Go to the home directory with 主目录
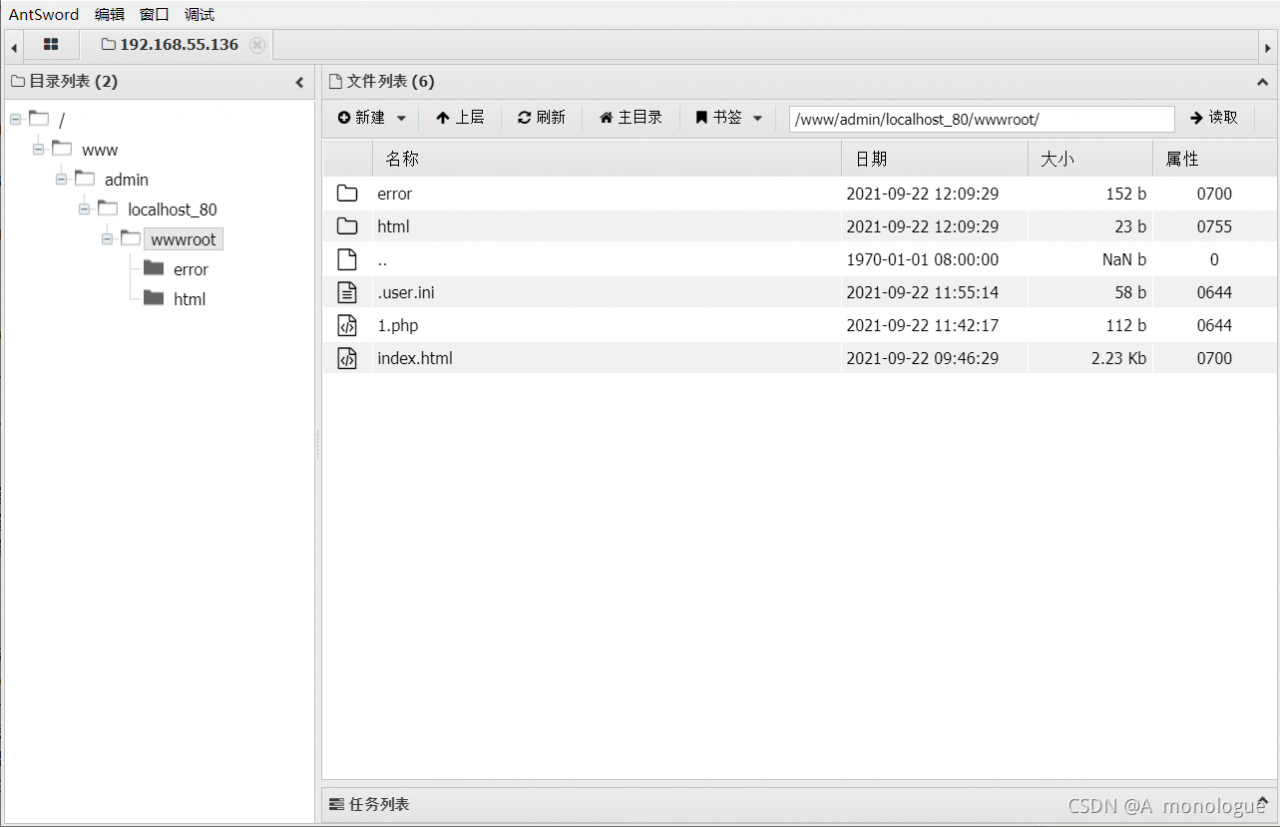This screenshot has height=827, width=1280. point(630,118)
